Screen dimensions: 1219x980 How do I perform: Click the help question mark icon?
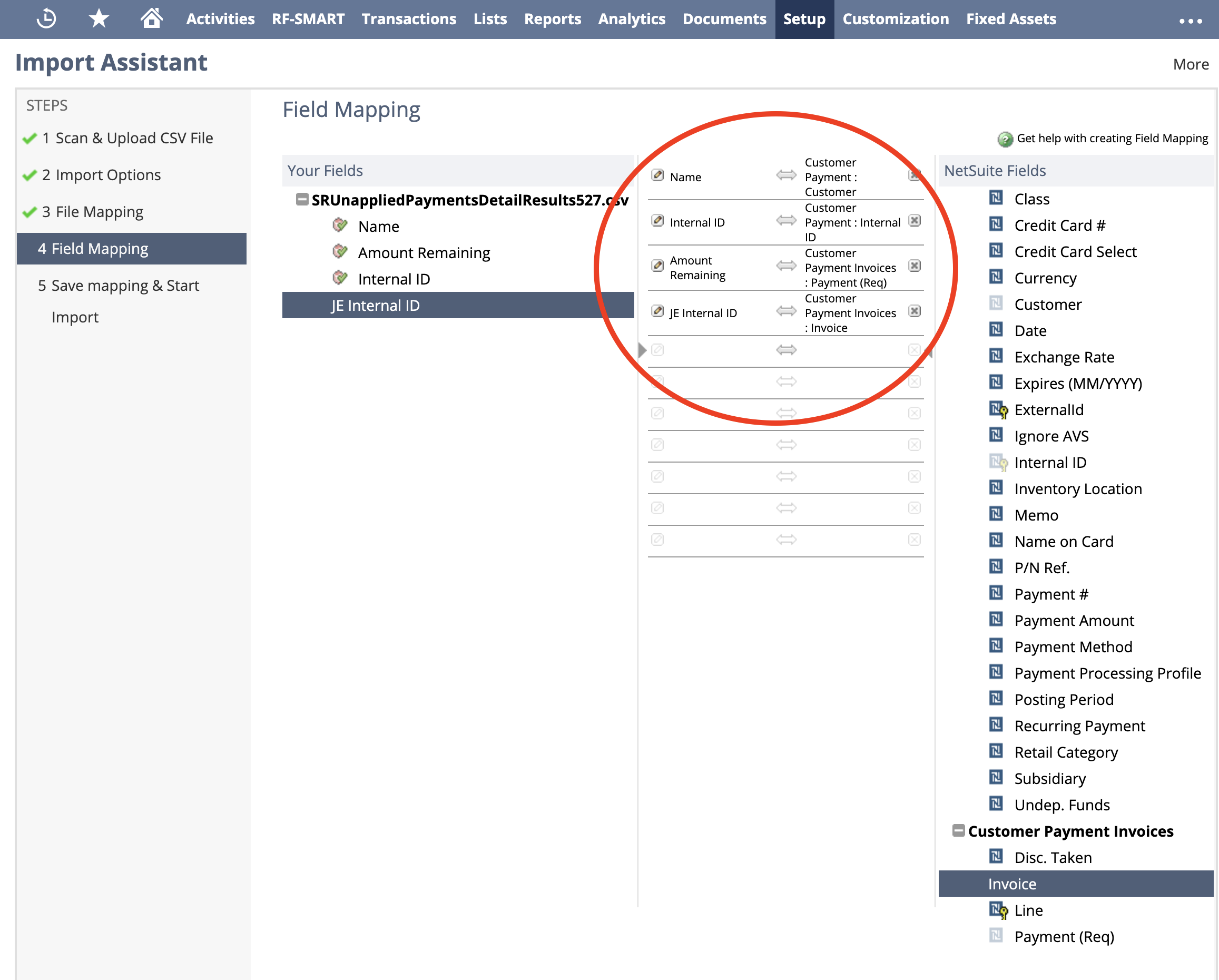(x=1005, y=139)
